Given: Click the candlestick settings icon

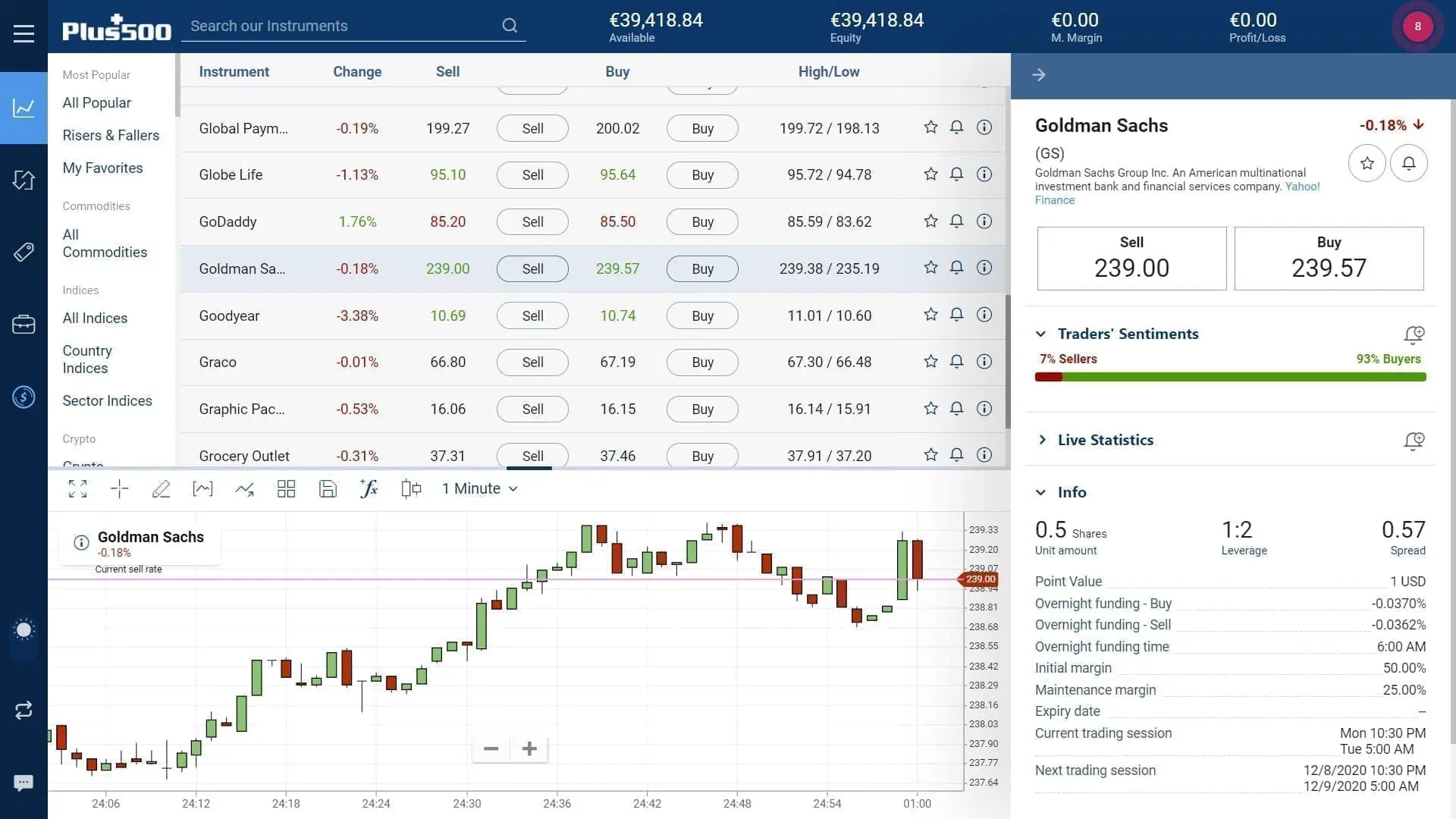Looking at the screenshot, I should pyautogui.click(x=410, y=489).
